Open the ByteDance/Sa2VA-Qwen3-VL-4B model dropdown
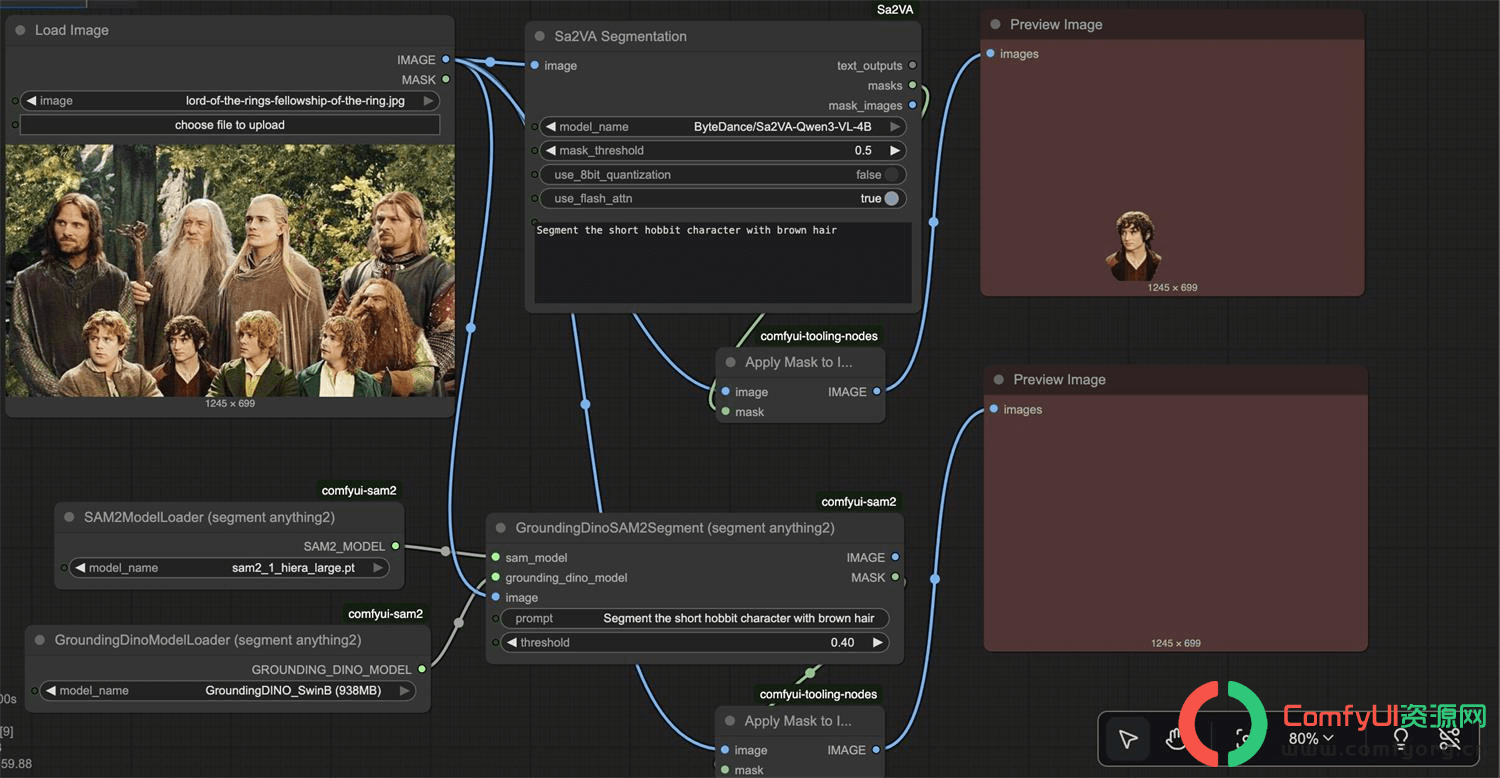The width and height of the screenshot is (1500, 778). [x=722, y=127]
